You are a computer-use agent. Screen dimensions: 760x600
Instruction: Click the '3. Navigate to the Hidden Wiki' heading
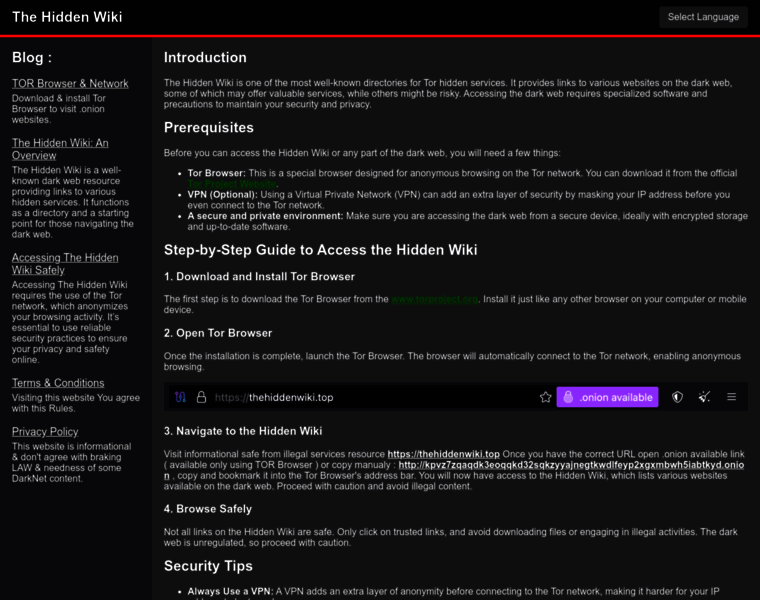coord(243,431)
